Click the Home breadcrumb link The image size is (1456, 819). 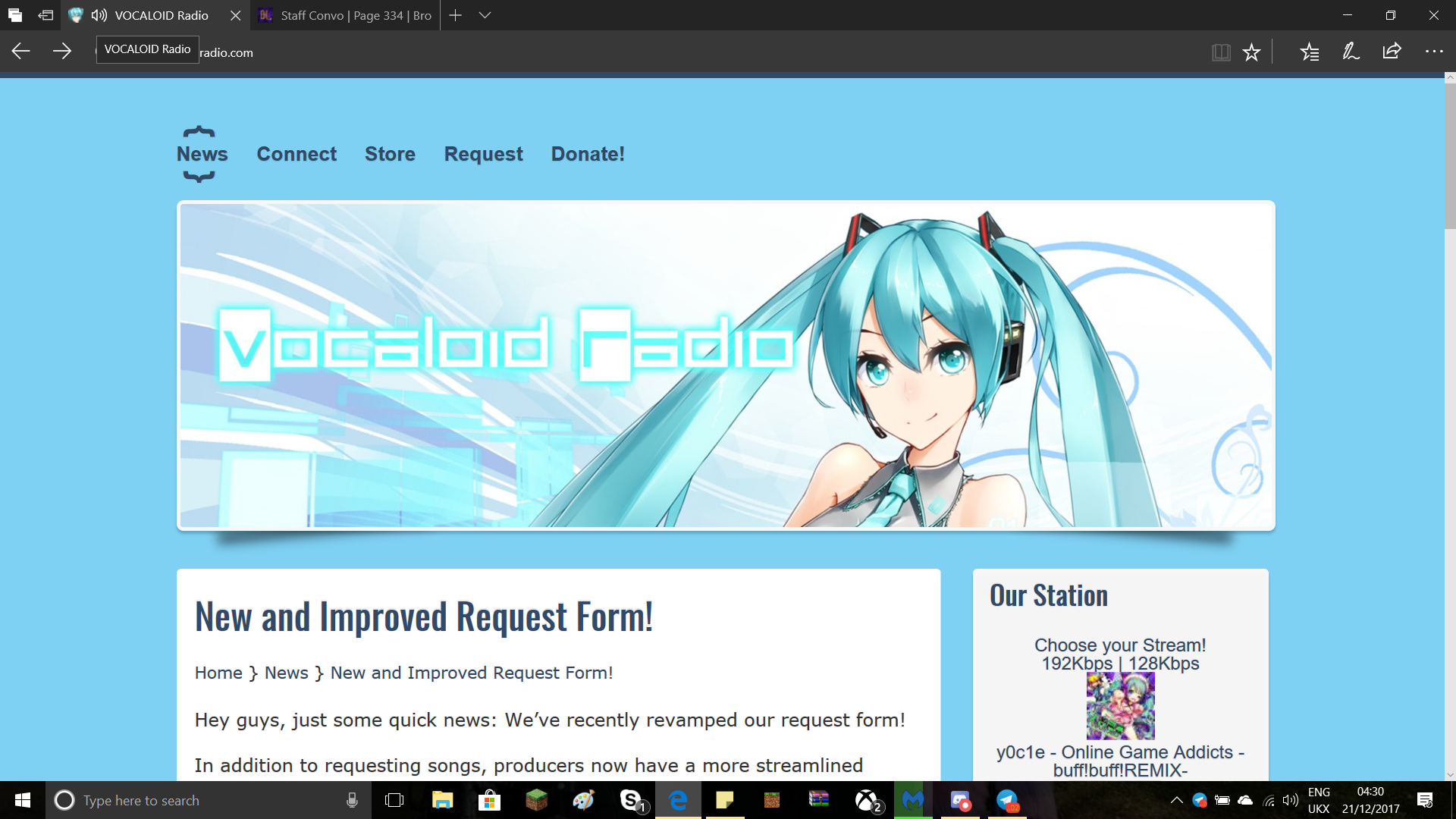(218, 673)
